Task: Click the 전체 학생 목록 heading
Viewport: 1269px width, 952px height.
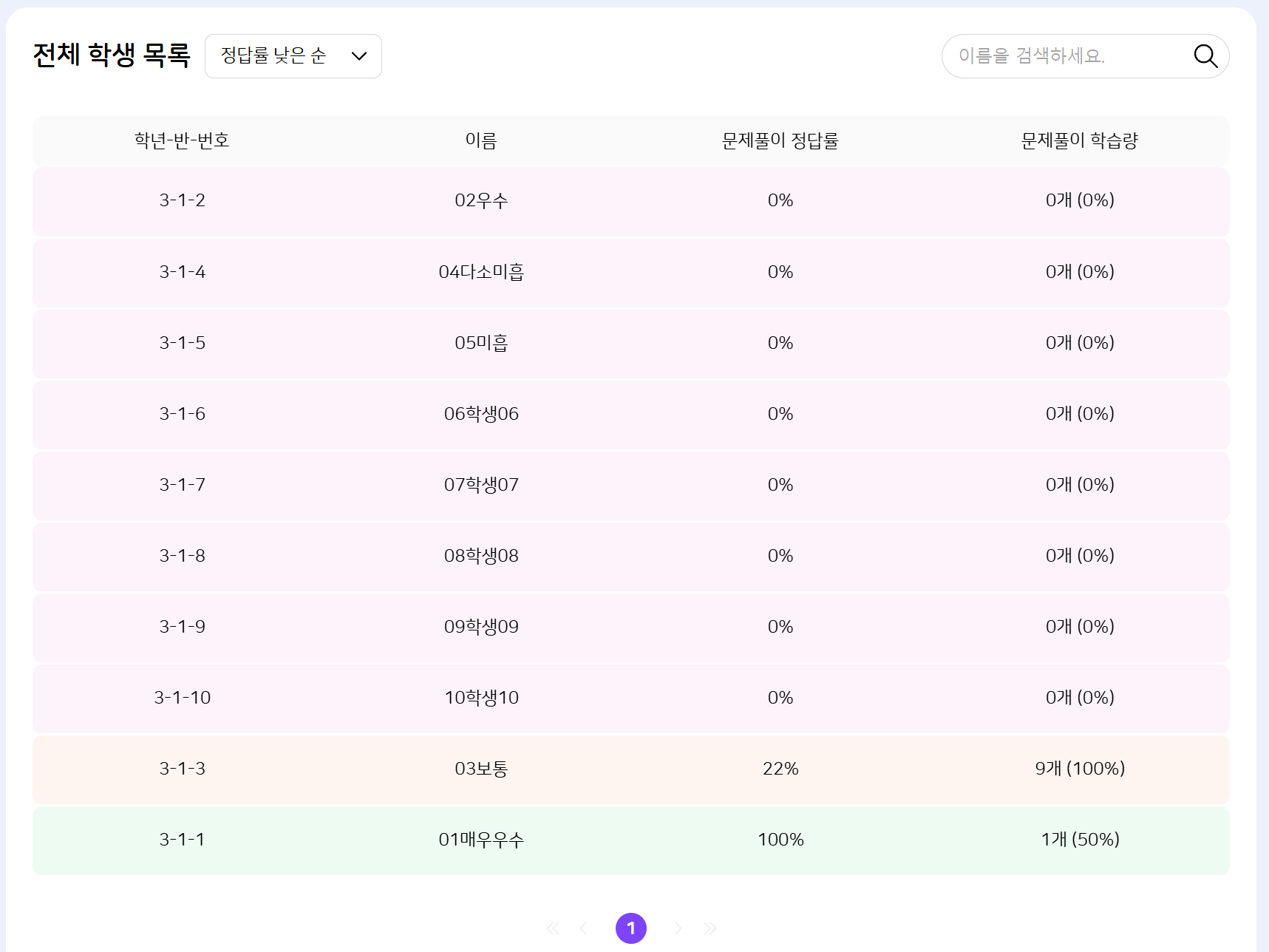Action: (x=112, y=55)
